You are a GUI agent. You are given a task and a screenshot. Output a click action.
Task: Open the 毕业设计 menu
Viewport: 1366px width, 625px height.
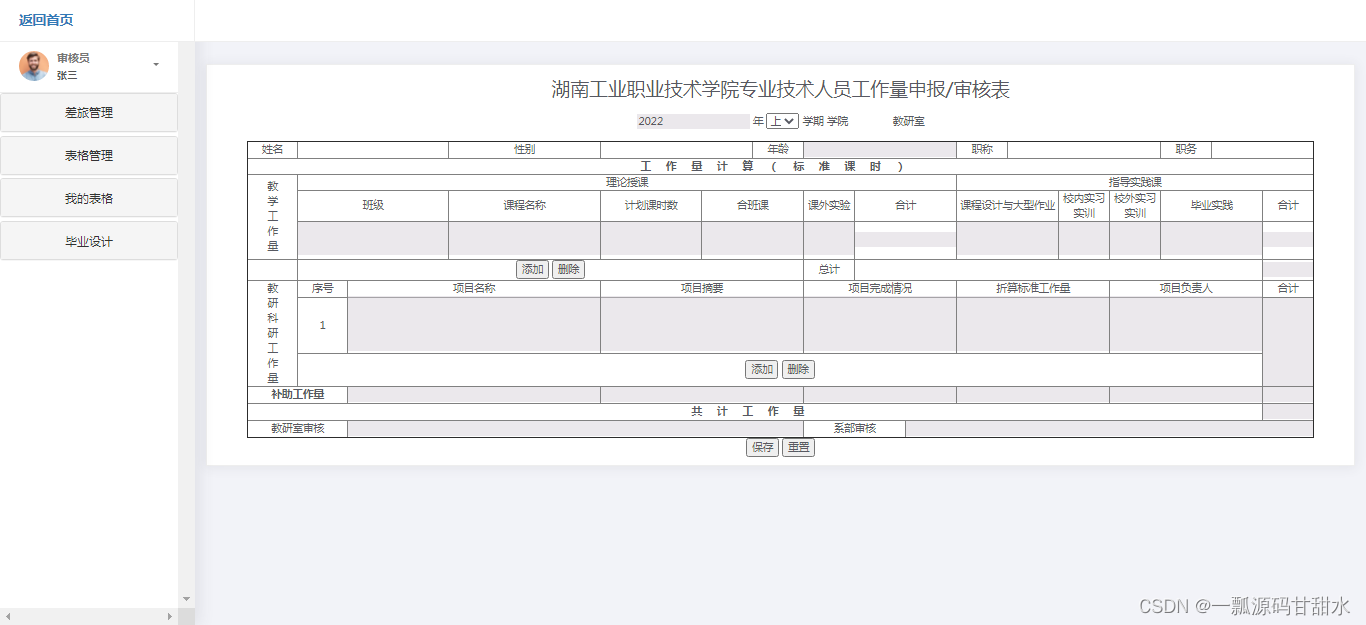(89, 242)
